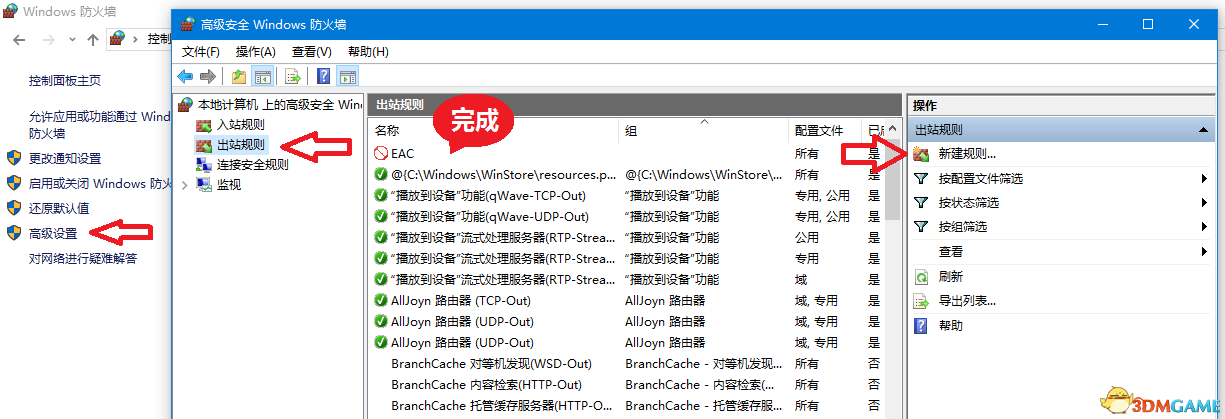Collapse the 出站规则 section in actions pane
Image resolution: width=1225 pixels, height=419 pixels.
pyautogui.click(x=1205, y=130)
